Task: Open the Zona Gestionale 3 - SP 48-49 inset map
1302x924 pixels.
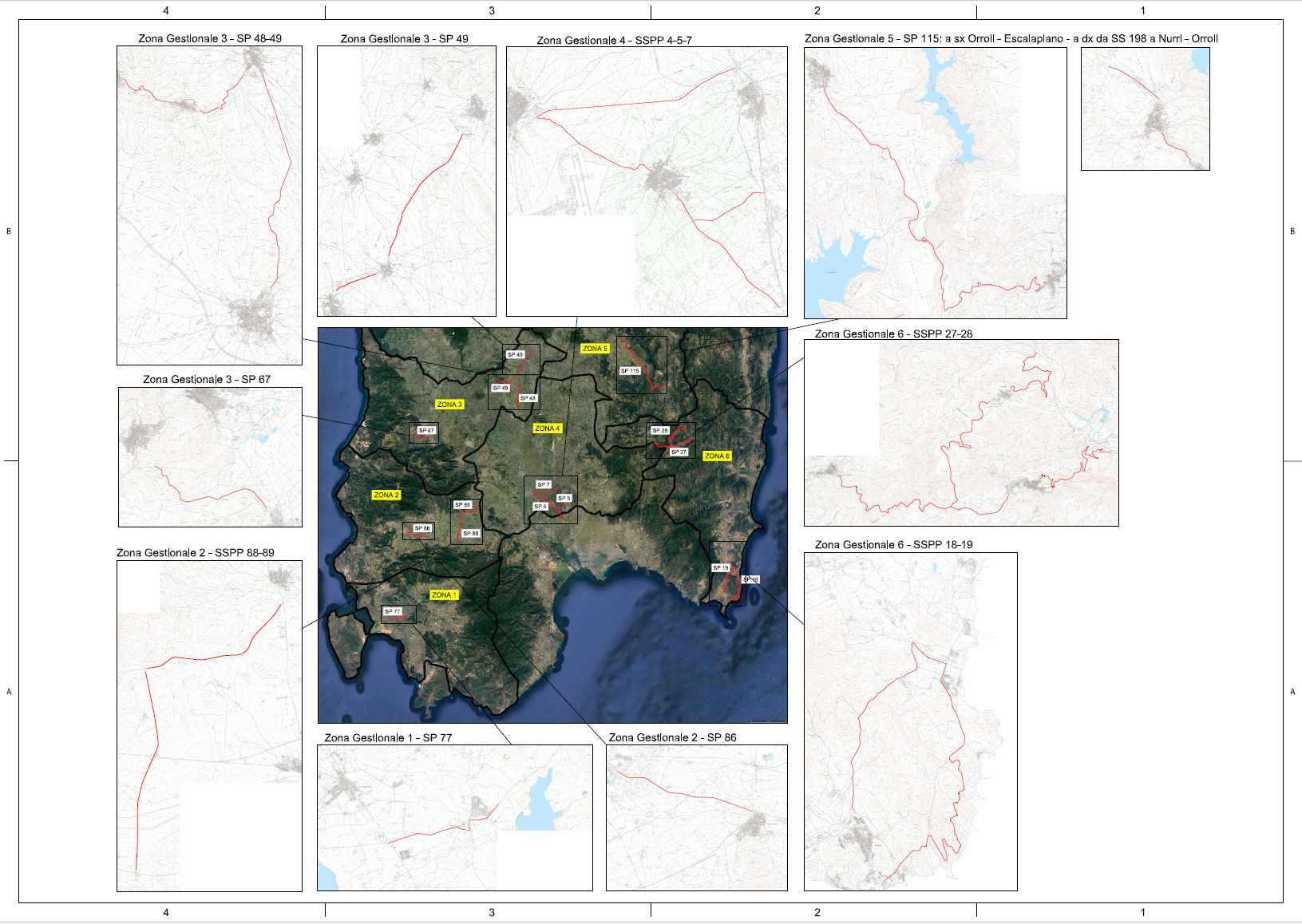Action: pyautogui.click(x=209, y=205)
